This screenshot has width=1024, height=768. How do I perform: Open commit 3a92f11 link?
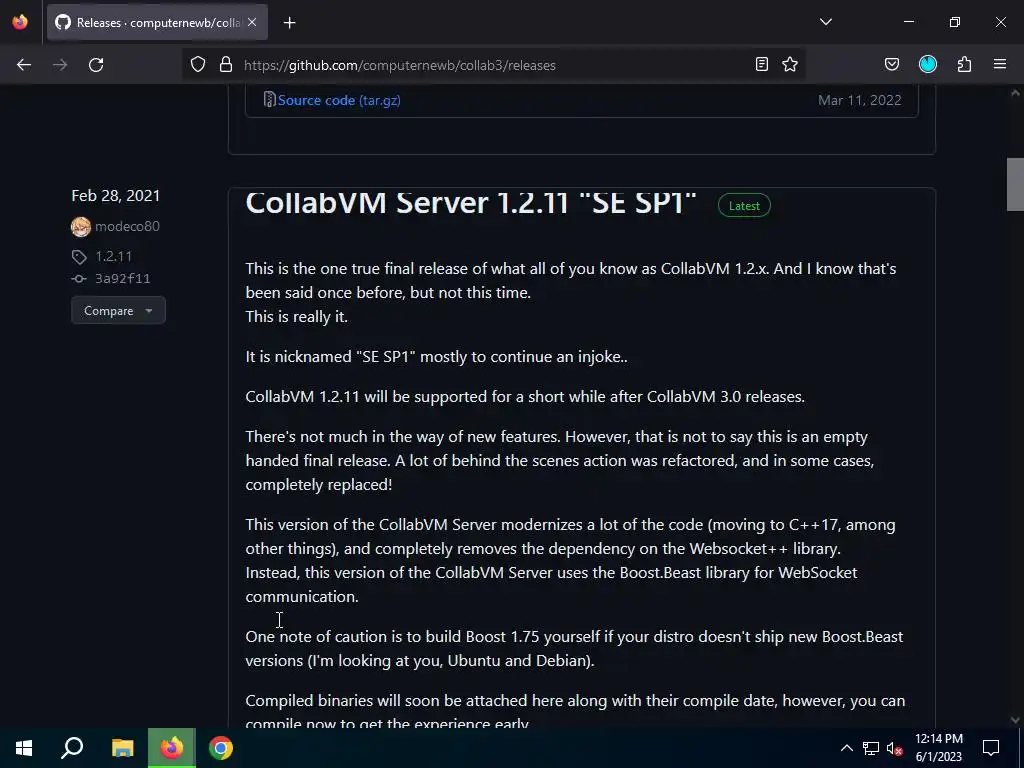(x=123, y=278)
